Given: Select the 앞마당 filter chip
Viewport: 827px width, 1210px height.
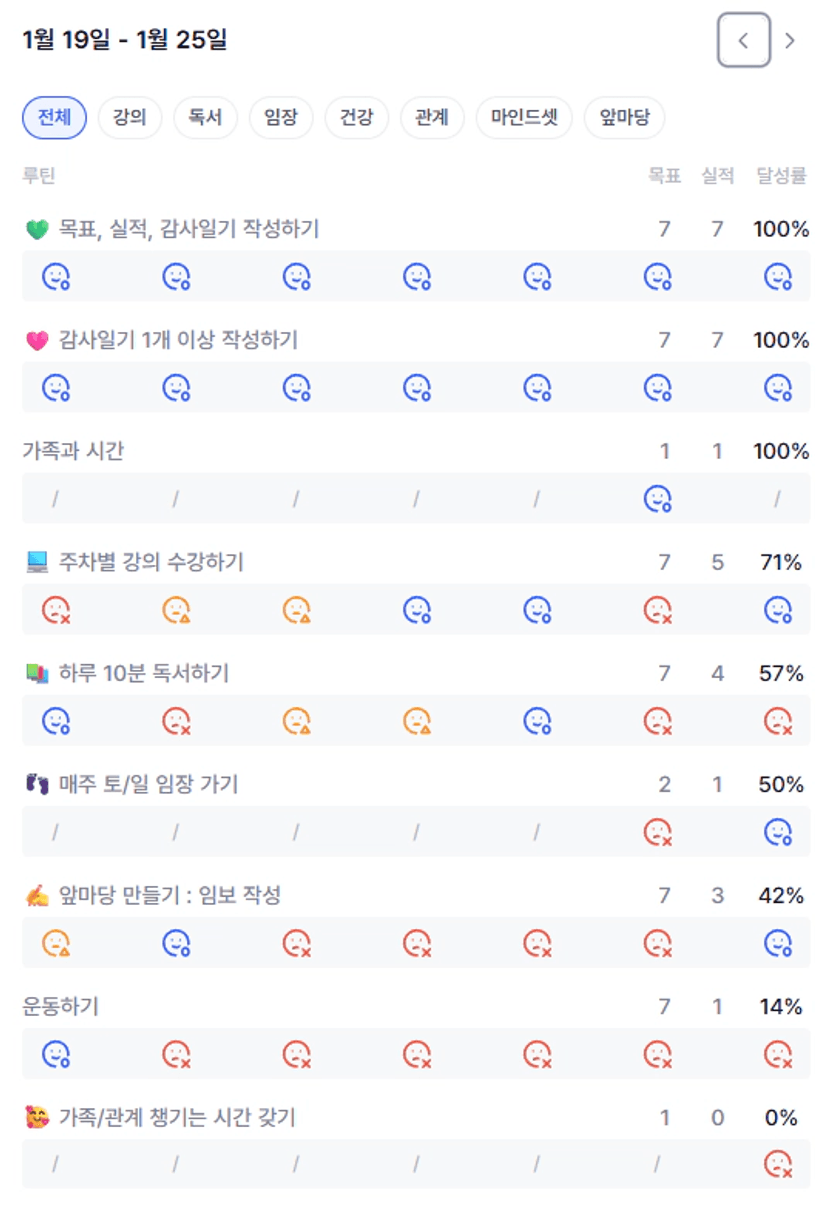Looking at the screenshot, I should coord(624,118).
